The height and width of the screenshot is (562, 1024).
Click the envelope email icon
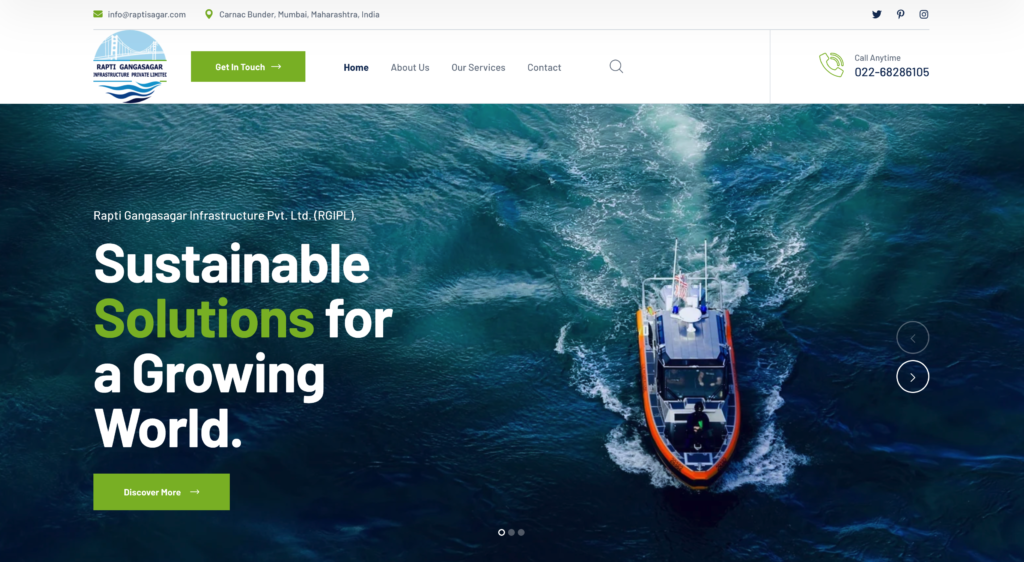[98, 14]
